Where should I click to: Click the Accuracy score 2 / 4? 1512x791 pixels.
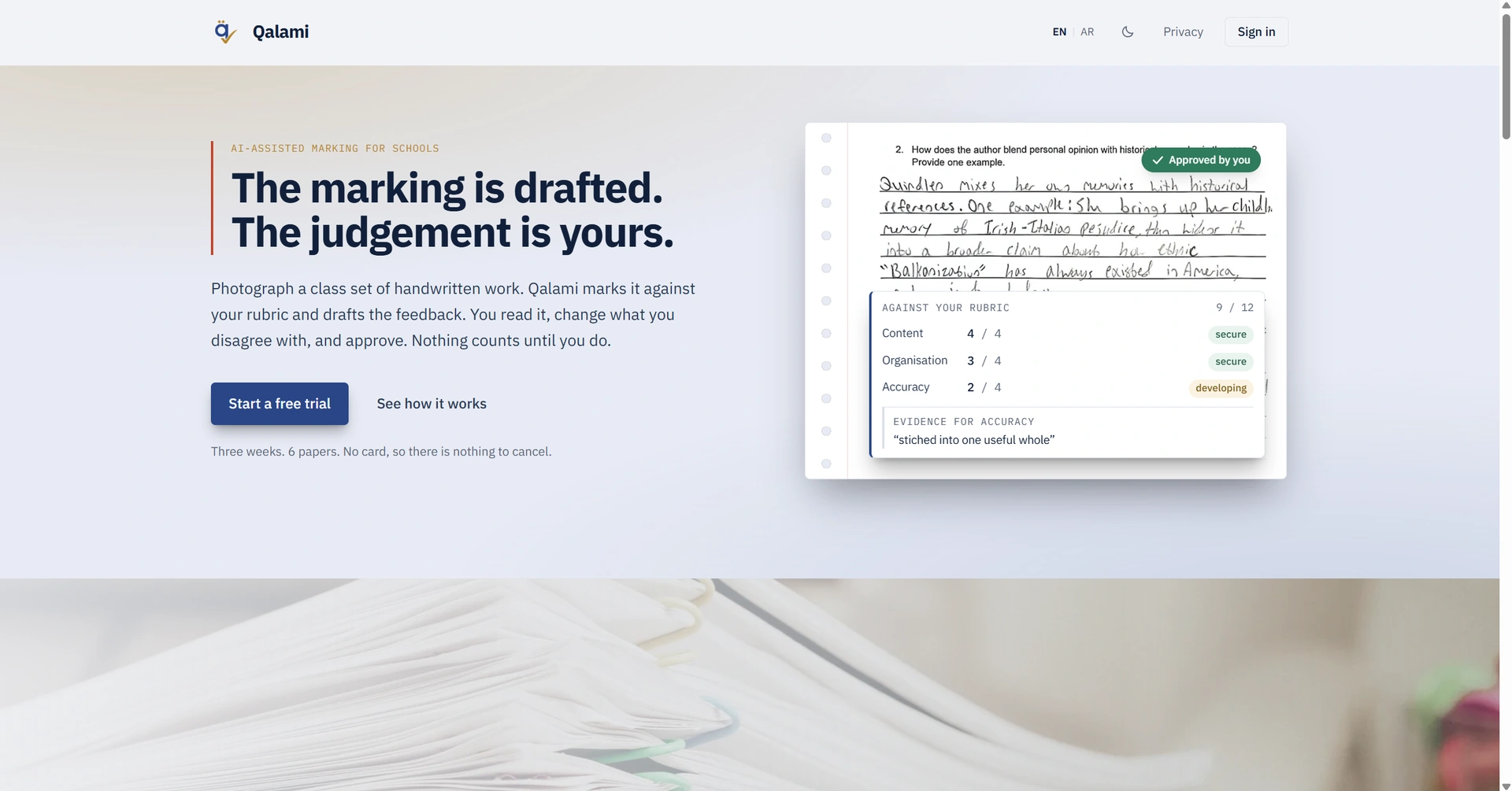click(984, 387)
